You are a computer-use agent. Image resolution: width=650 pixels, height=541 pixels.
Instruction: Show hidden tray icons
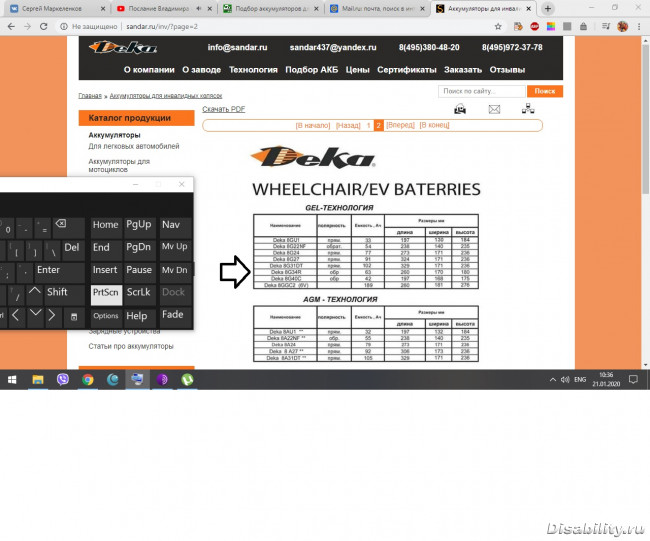tap(553, 379)
